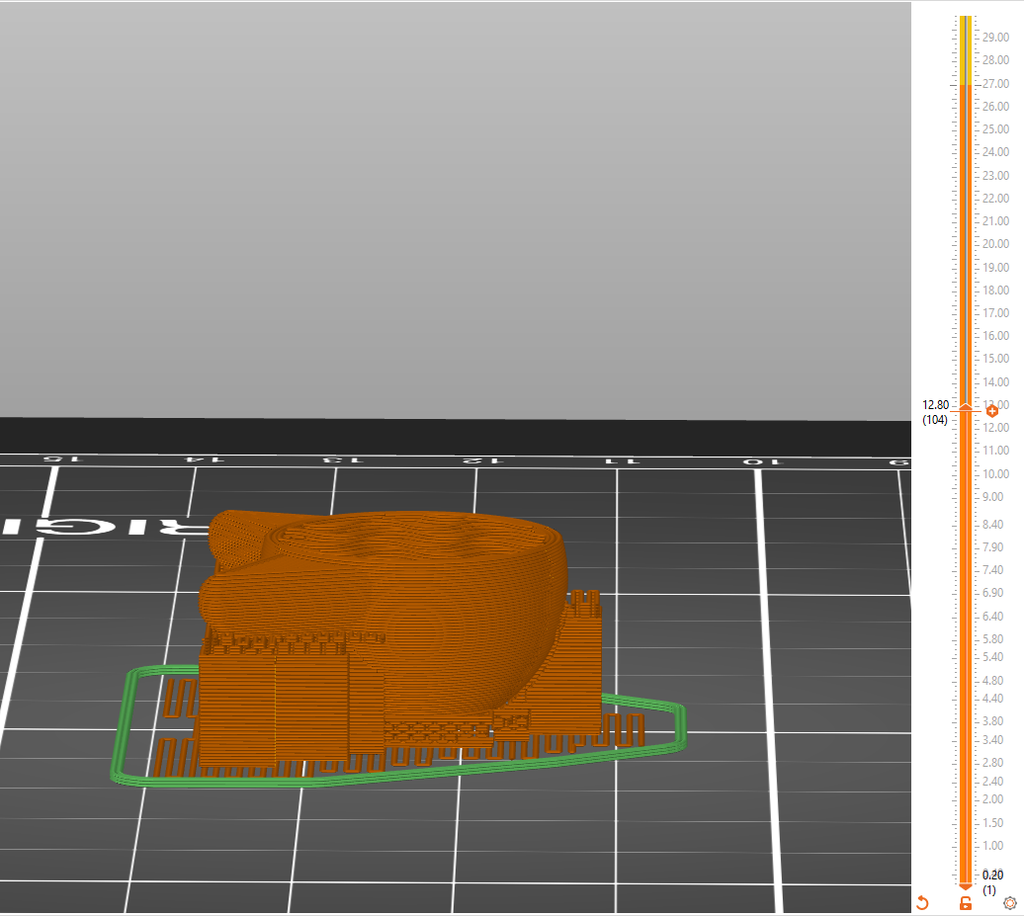Jump the layer slider to the 20.00 mark

[x=965, y=244]
